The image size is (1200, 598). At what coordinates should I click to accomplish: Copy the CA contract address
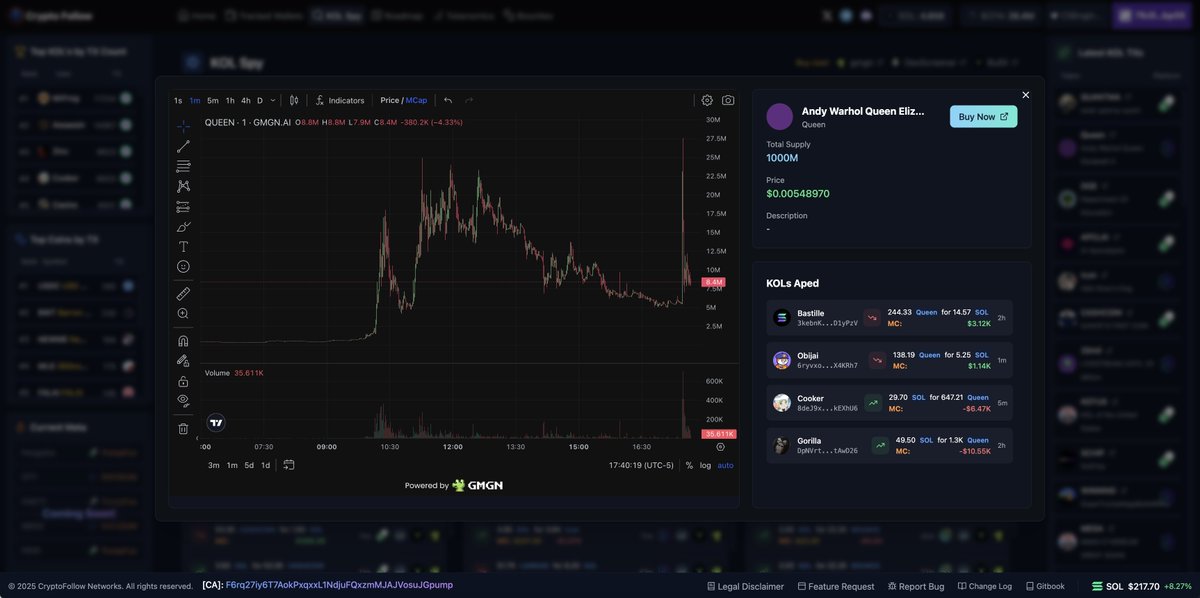click(x=339, y=585)
